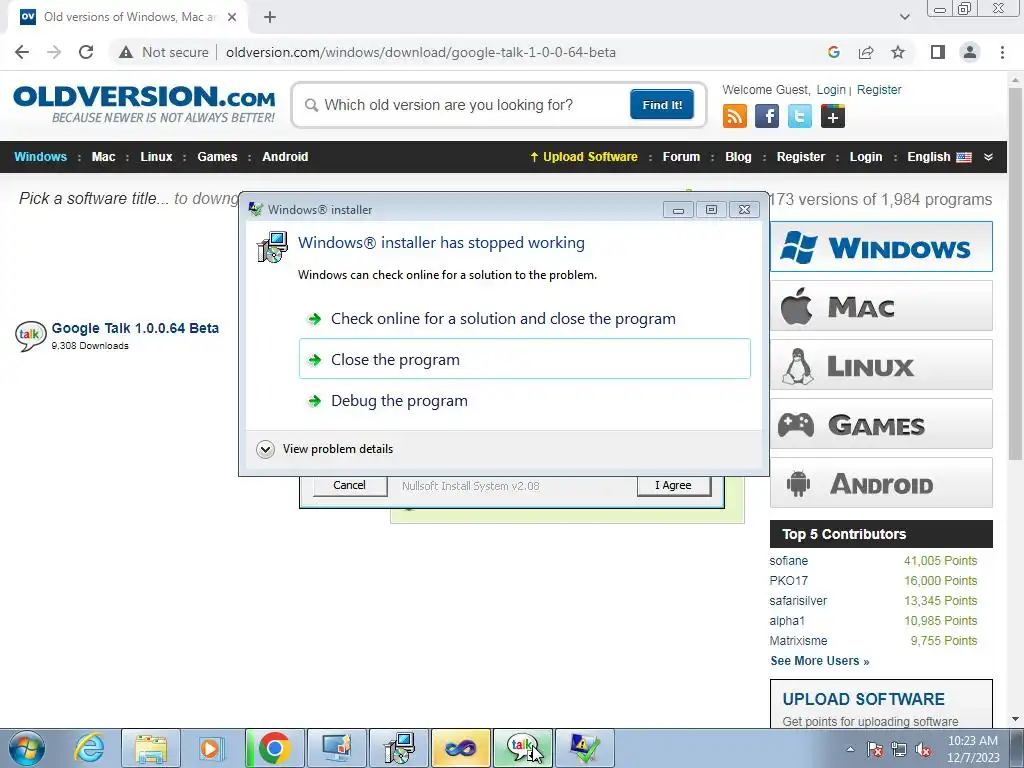Open the Login link near Welcome Guest
This screenshot has width=1024, height=768.
point(831,89)
